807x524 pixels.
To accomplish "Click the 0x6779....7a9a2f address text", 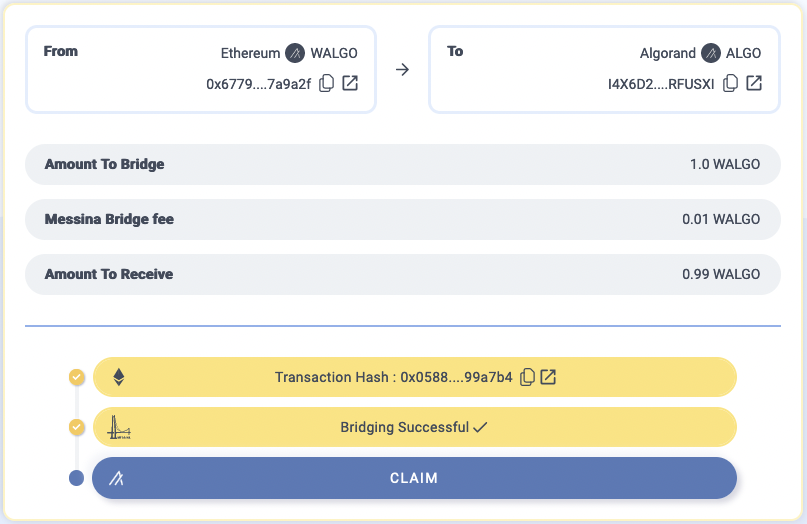I will (258, 84).
